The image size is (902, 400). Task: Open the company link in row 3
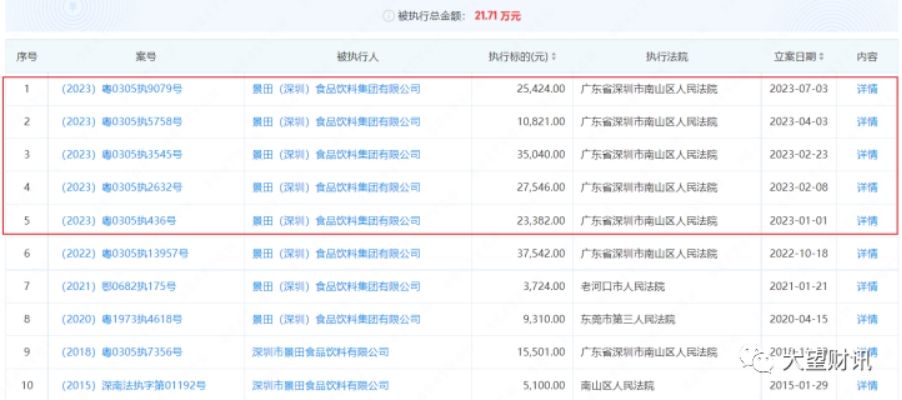coord(337,155)
